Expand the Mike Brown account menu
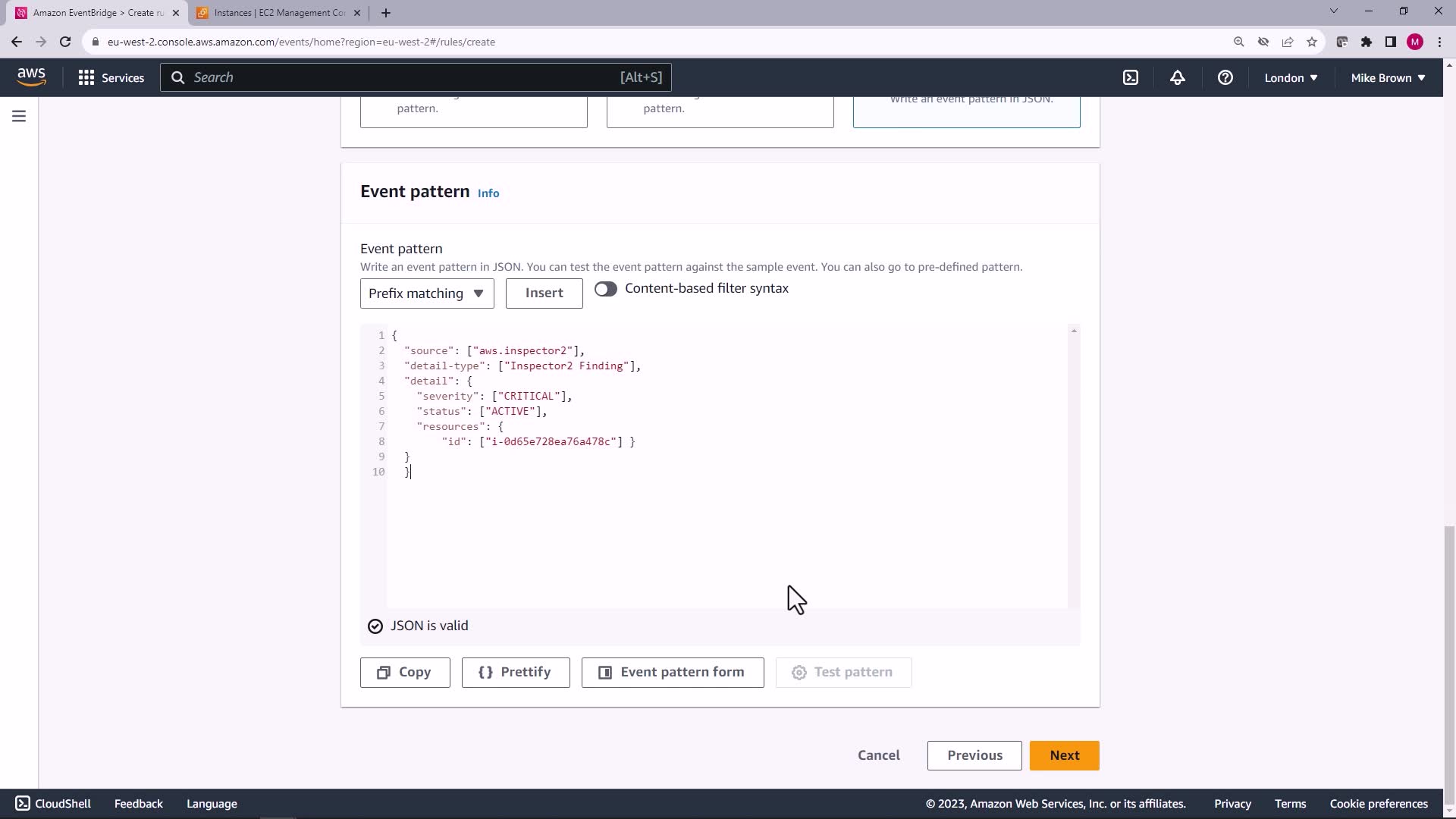This screenshot has width=1456, height=819. point(1388,77)
